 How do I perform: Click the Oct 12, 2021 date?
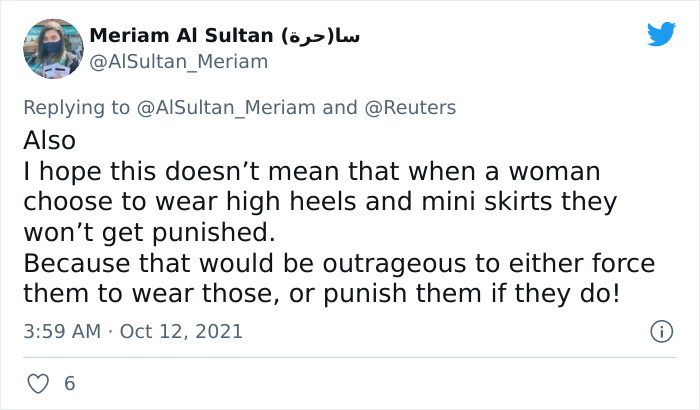(182, 331)
